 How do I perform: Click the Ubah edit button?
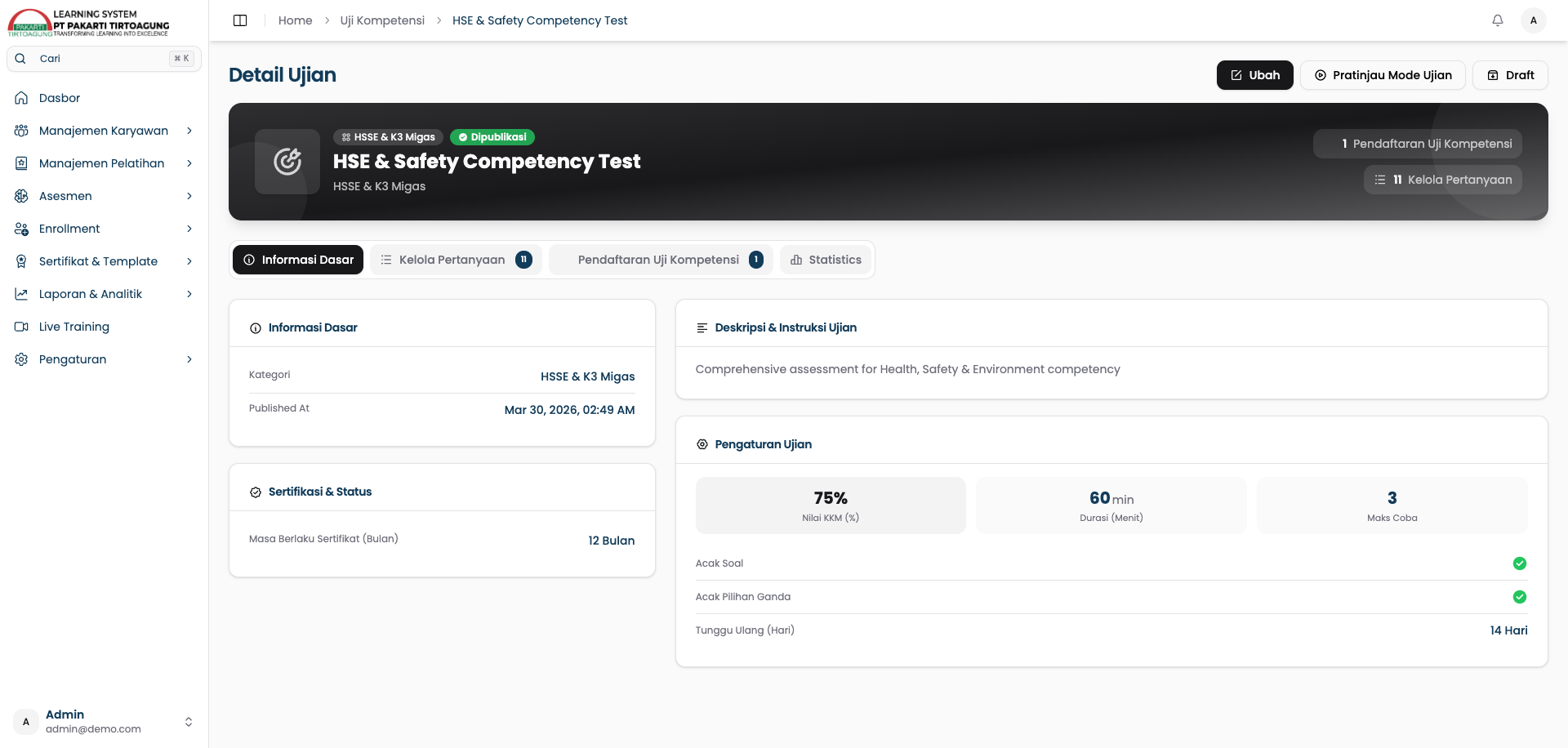coord(1255,75)
